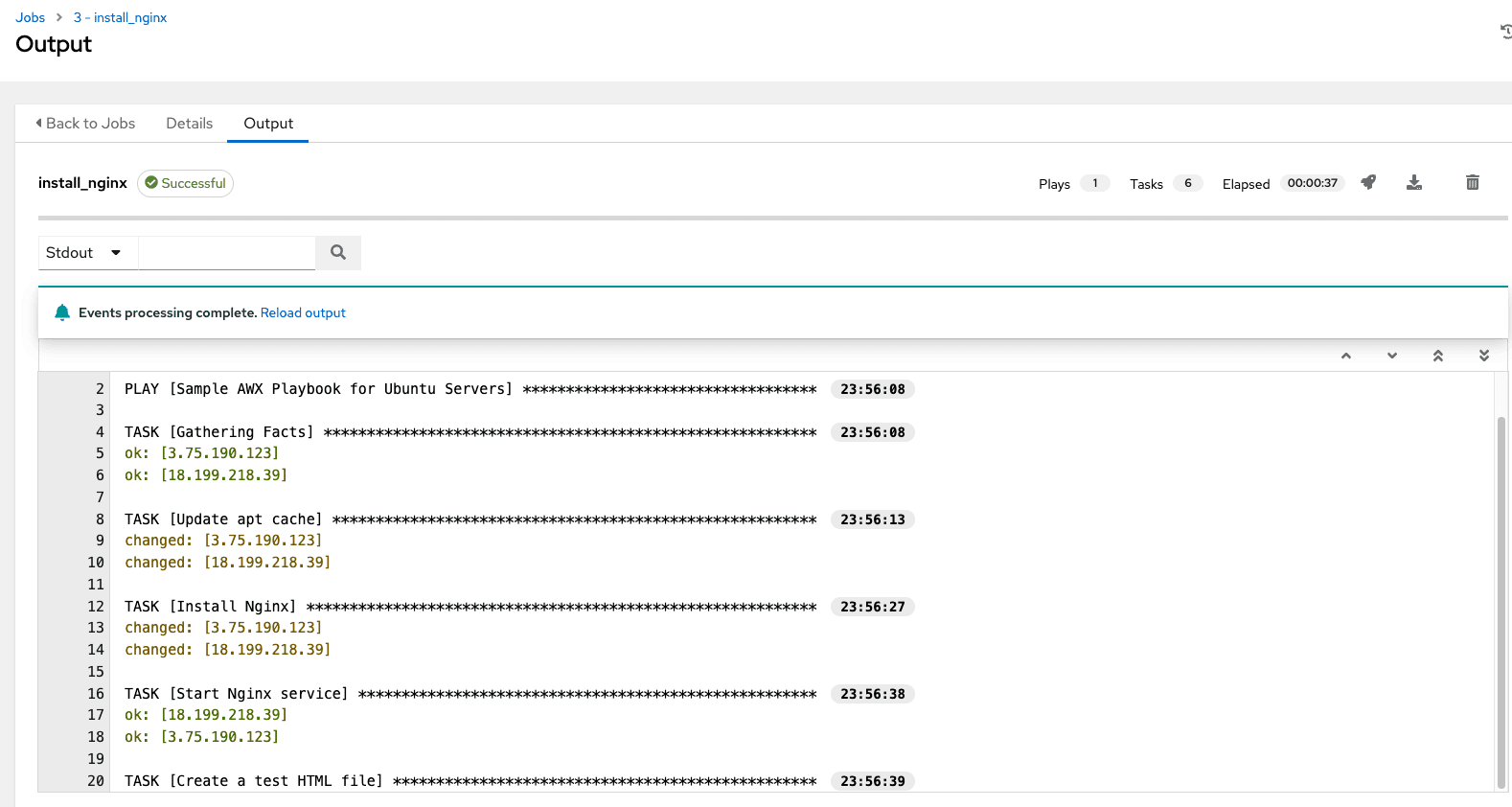
Task: Click TASK Start Nginx service line
Action: [x=470, y=694]
